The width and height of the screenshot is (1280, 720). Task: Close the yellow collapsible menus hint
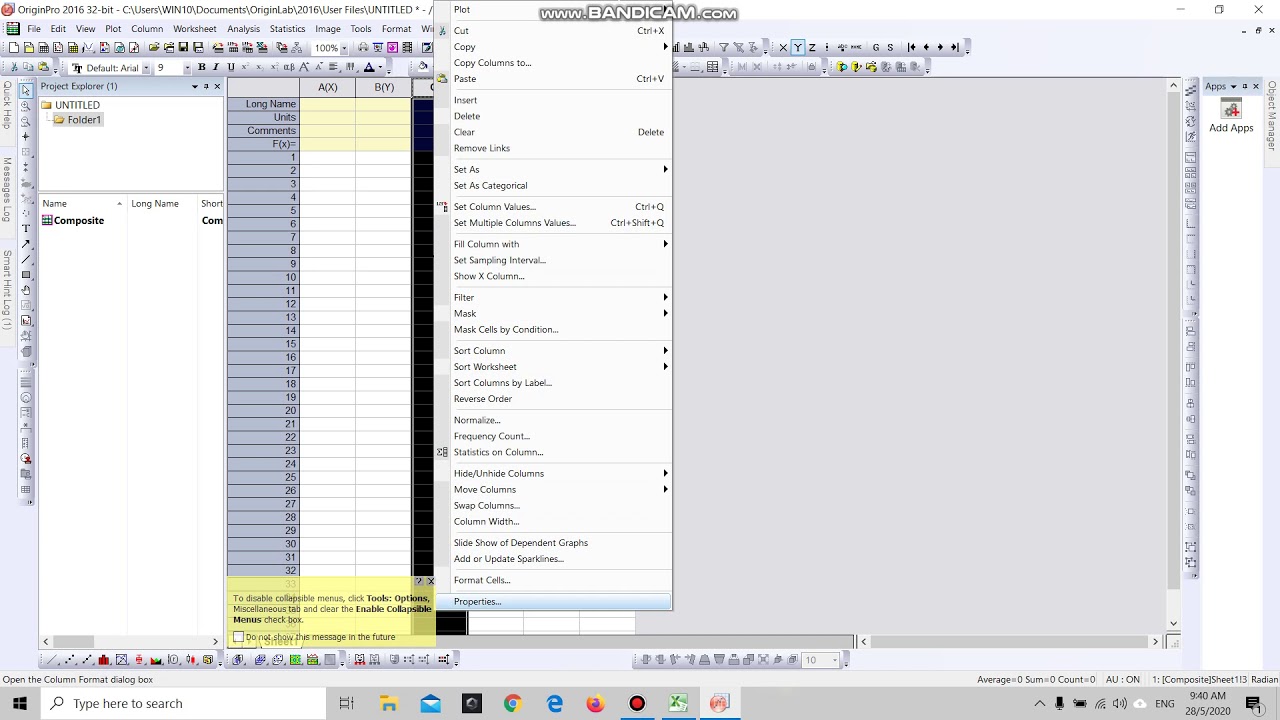click(x=430, y=581)
